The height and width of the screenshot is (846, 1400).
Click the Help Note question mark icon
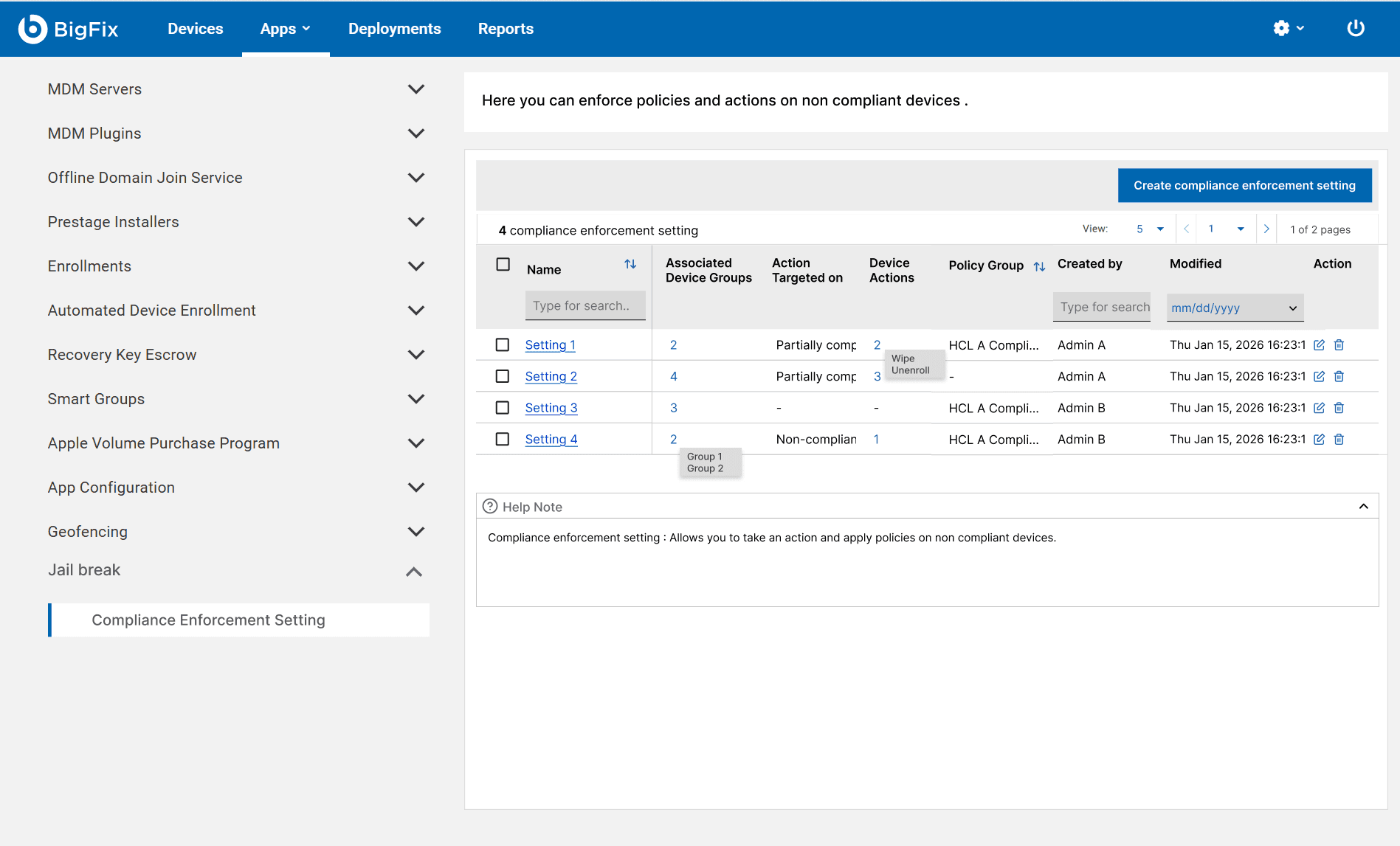coord(490,507)
